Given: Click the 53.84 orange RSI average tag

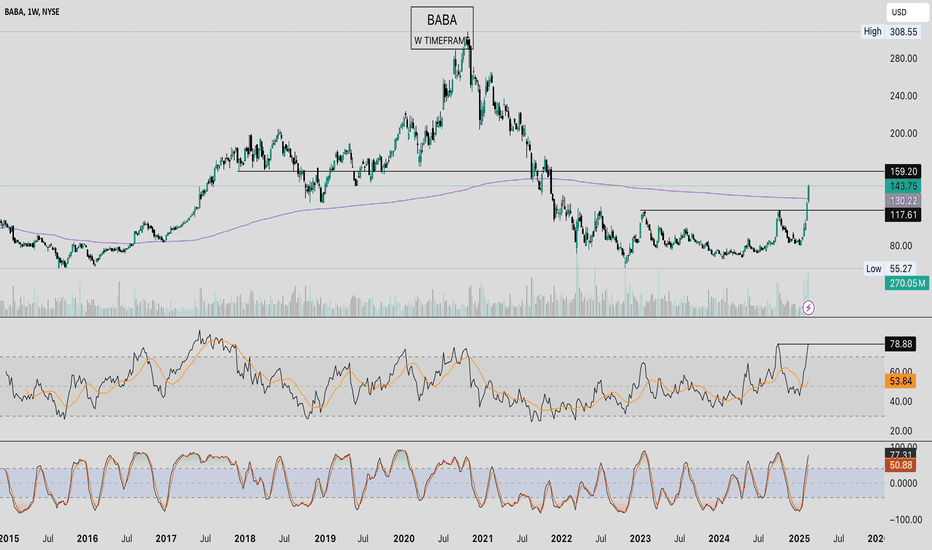Looking at the screenshot, I should 900,381.
